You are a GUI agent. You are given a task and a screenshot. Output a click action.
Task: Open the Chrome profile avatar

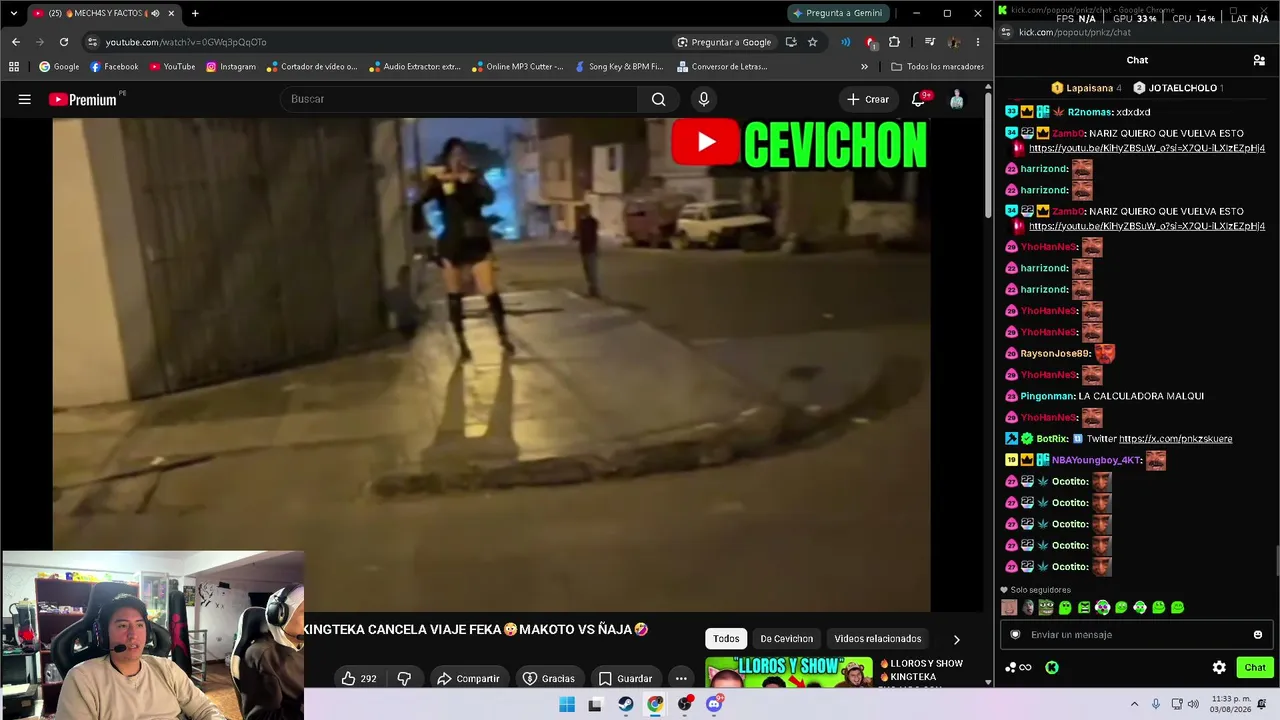[954, 42]
